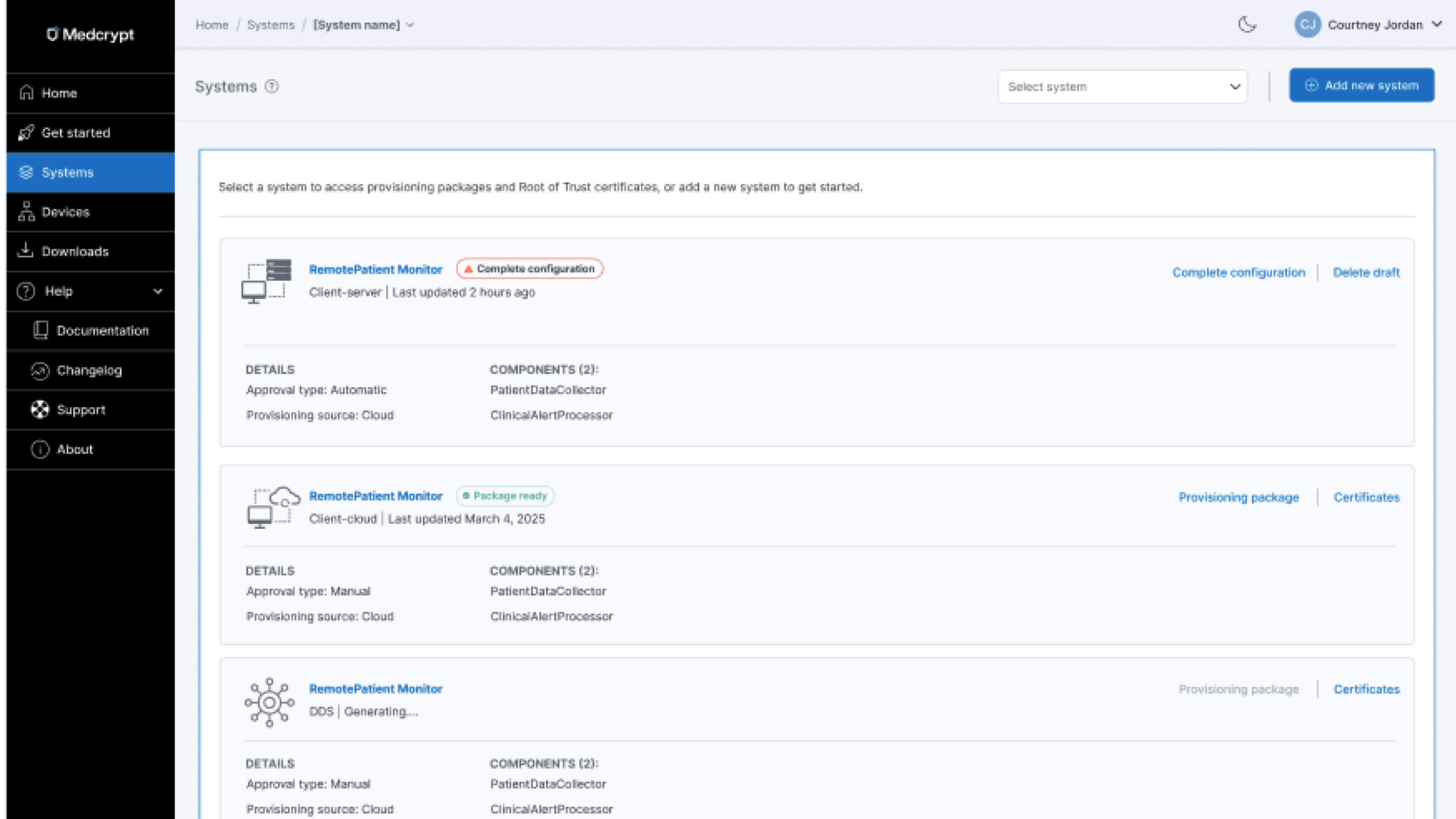
Task: Click the Medcrypt logo
Action: coord(91,35)
